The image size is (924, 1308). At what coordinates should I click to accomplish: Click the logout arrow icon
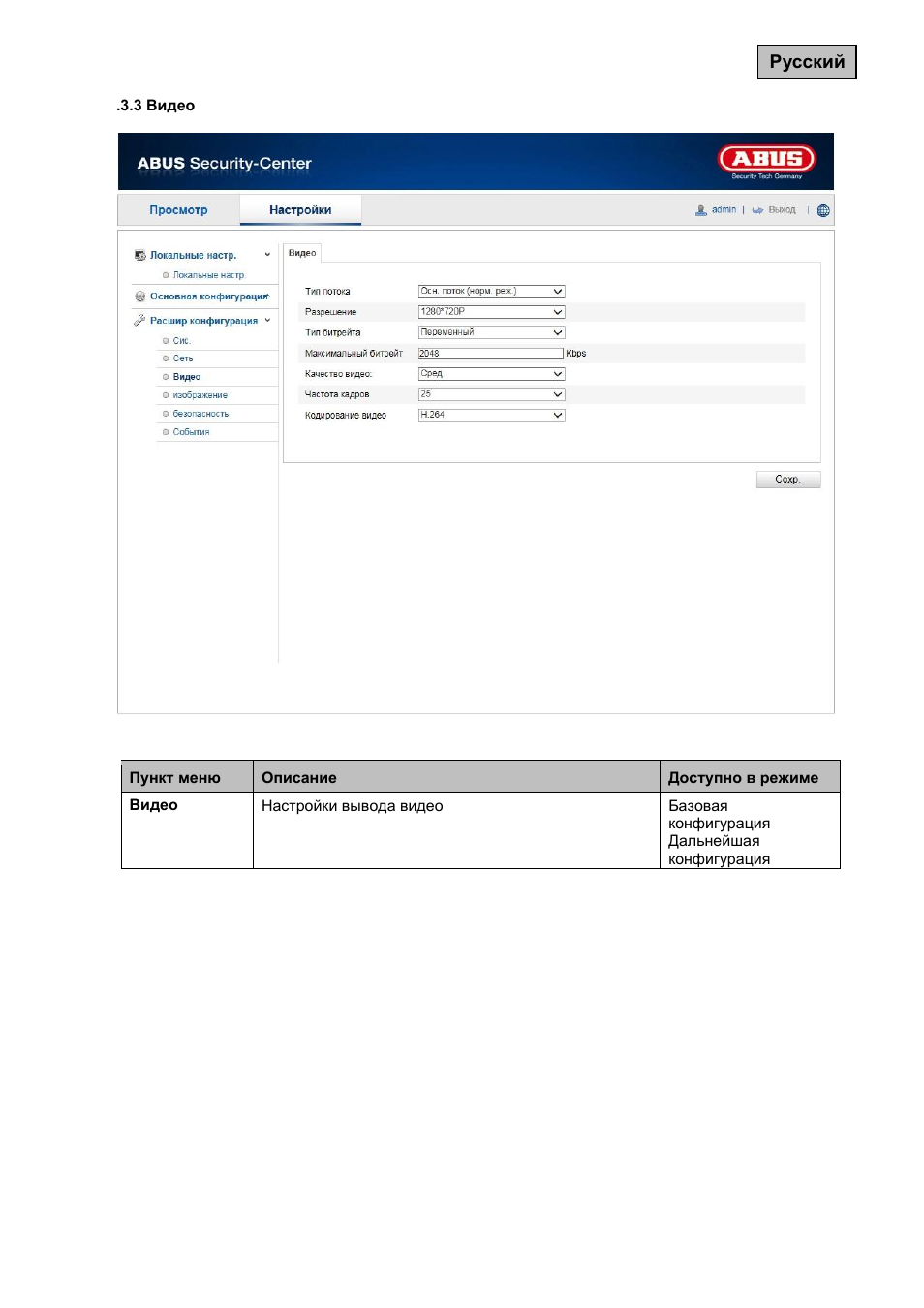[757, 210]
